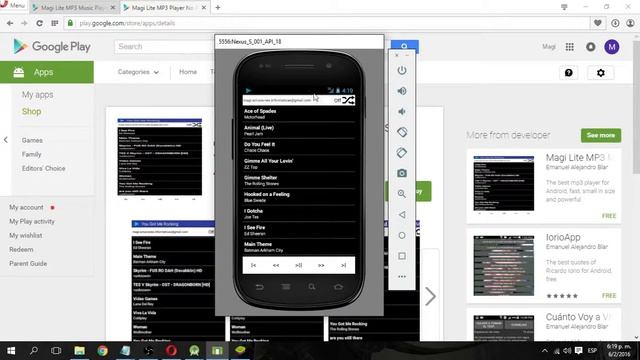Select the song "Animal (Live)"
The width and height of the screenshot is (640, 360).
click(299, 130)
